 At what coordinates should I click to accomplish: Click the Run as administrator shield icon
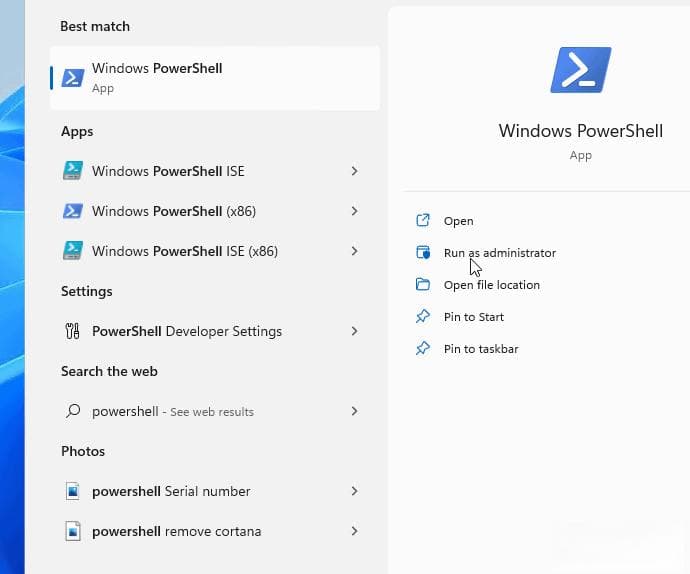click(x=423, y=253)
